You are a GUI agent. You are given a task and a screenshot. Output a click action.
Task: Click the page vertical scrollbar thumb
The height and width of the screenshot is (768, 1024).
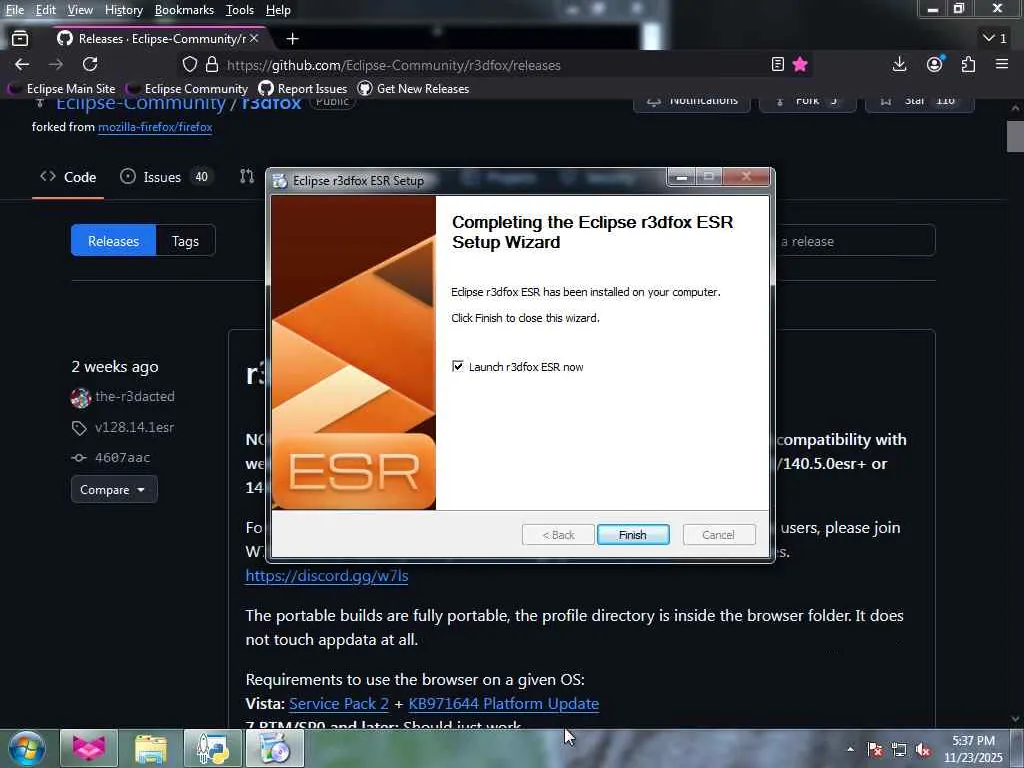point(1016,136)
